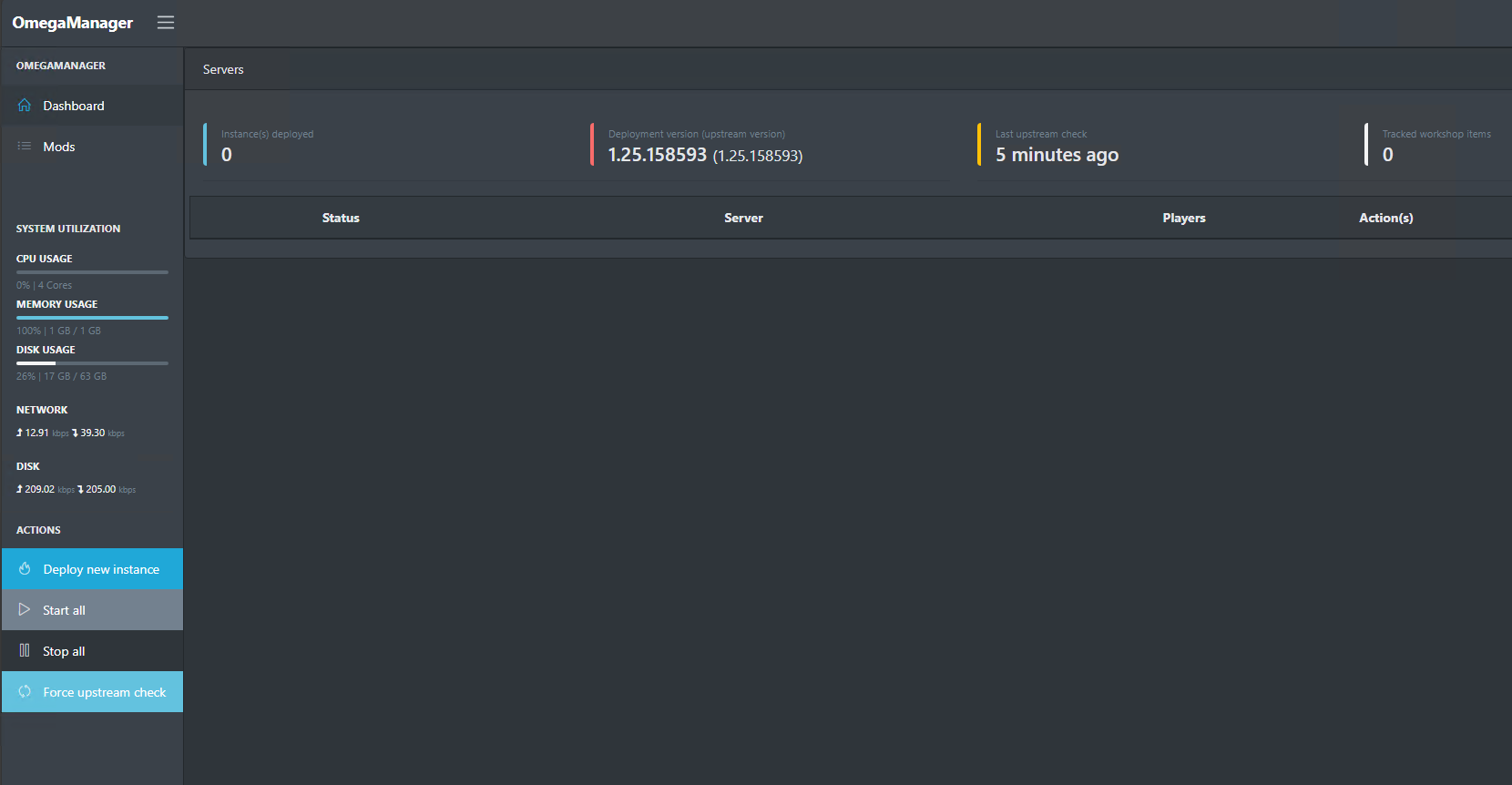Select the Memory usage progress bar
Viewport: 1512px width, 785px height.
(92, 318)
